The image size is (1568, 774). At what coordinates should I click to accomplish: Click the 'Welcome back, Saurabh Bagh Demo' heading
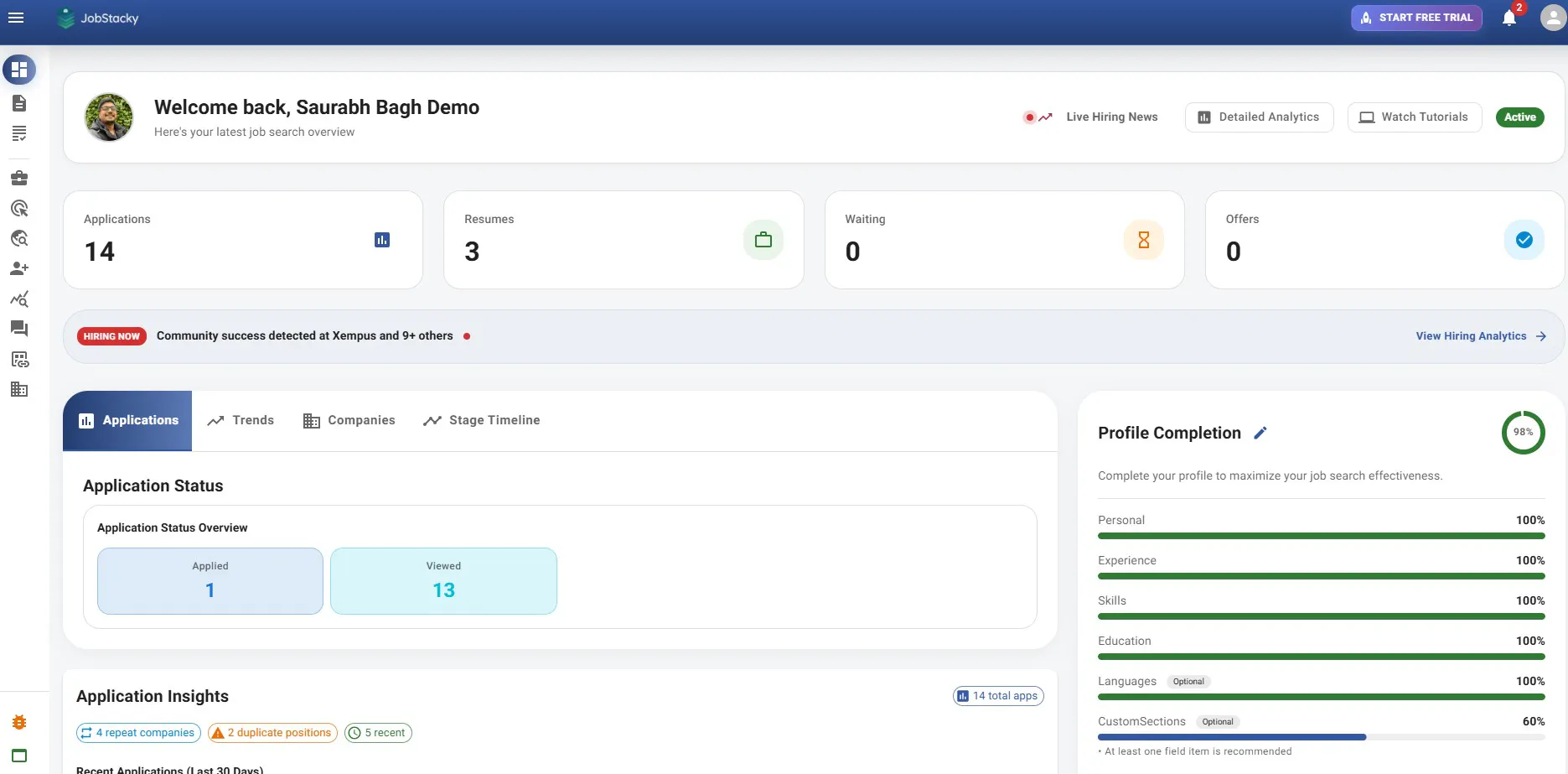(317, 107)
